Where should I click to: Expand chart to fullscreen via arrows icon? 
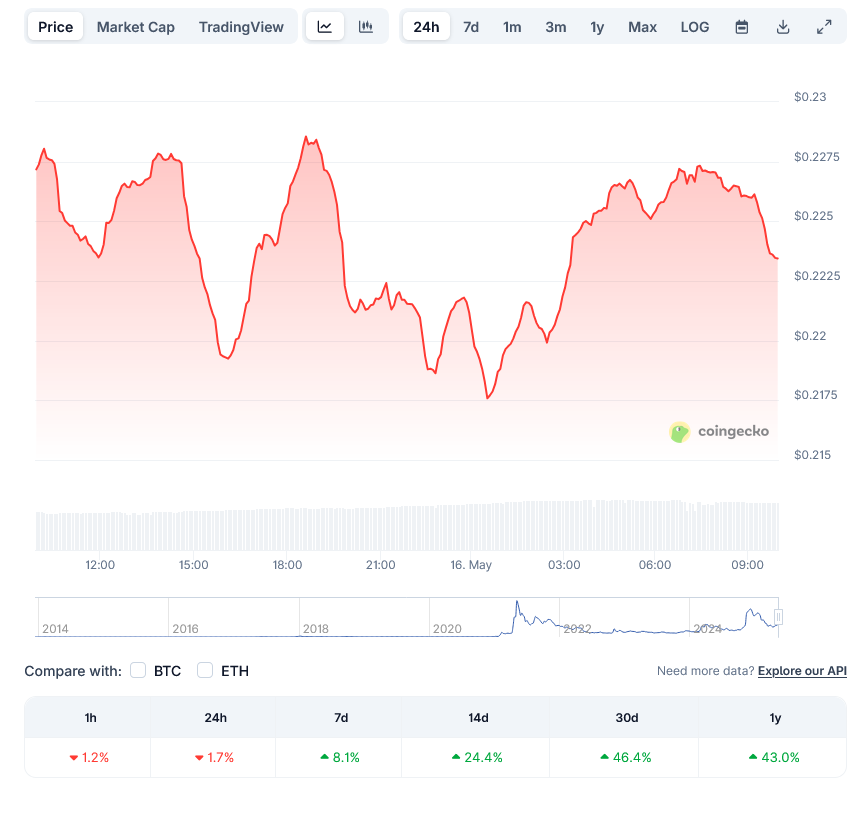pyautogui.click(x=824, y=26)
